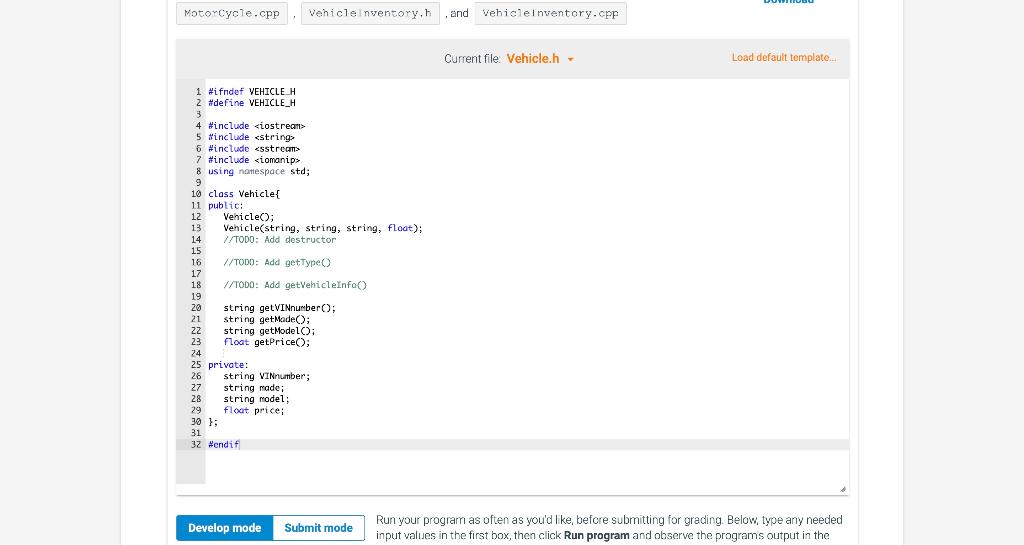1024x545 pixels.
Task: Click the '#include <iomanip>' line
Action: point(254,160)
